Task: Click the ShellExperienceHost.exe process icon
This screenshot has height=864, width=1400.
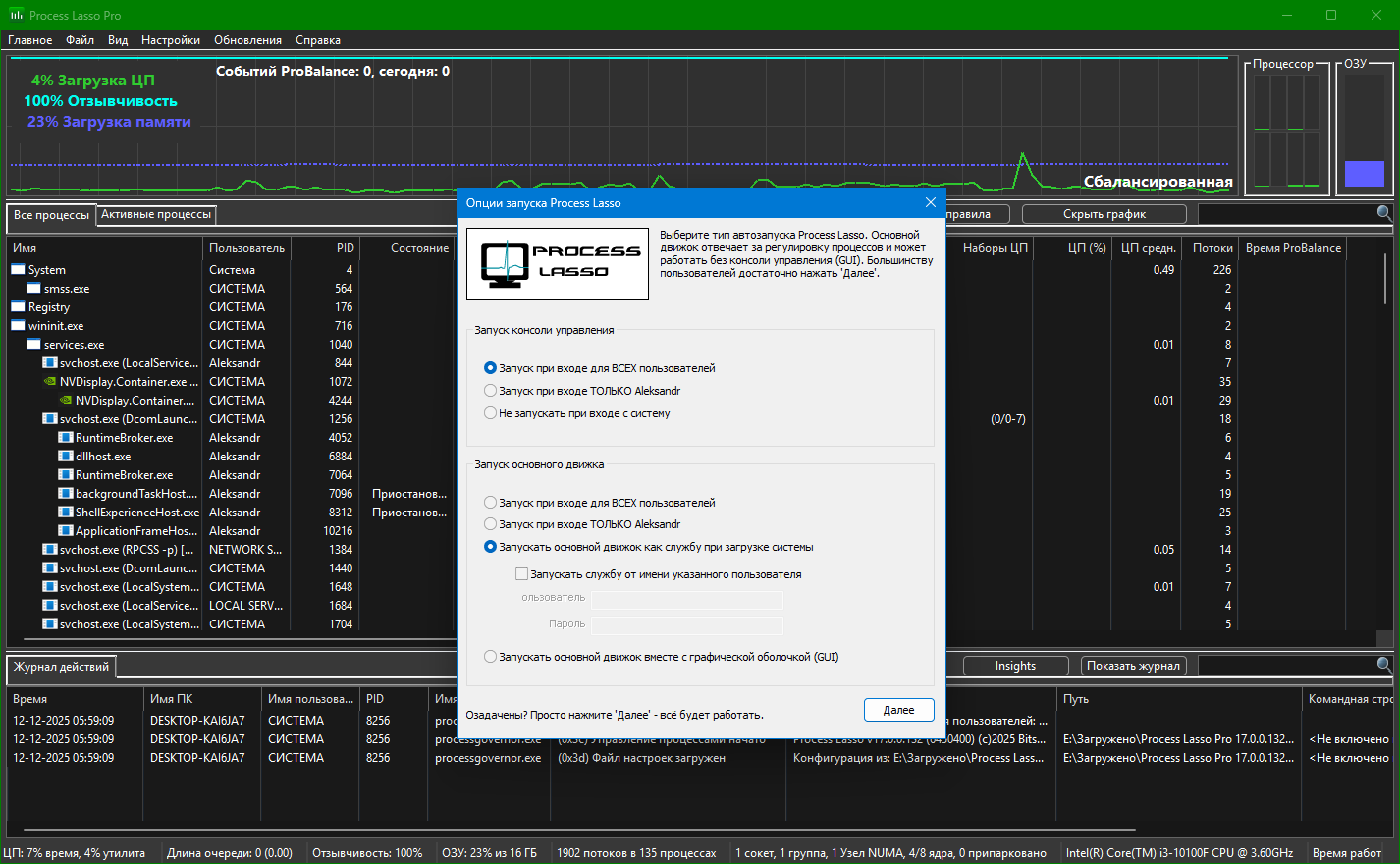Action: tap(66, 513)
